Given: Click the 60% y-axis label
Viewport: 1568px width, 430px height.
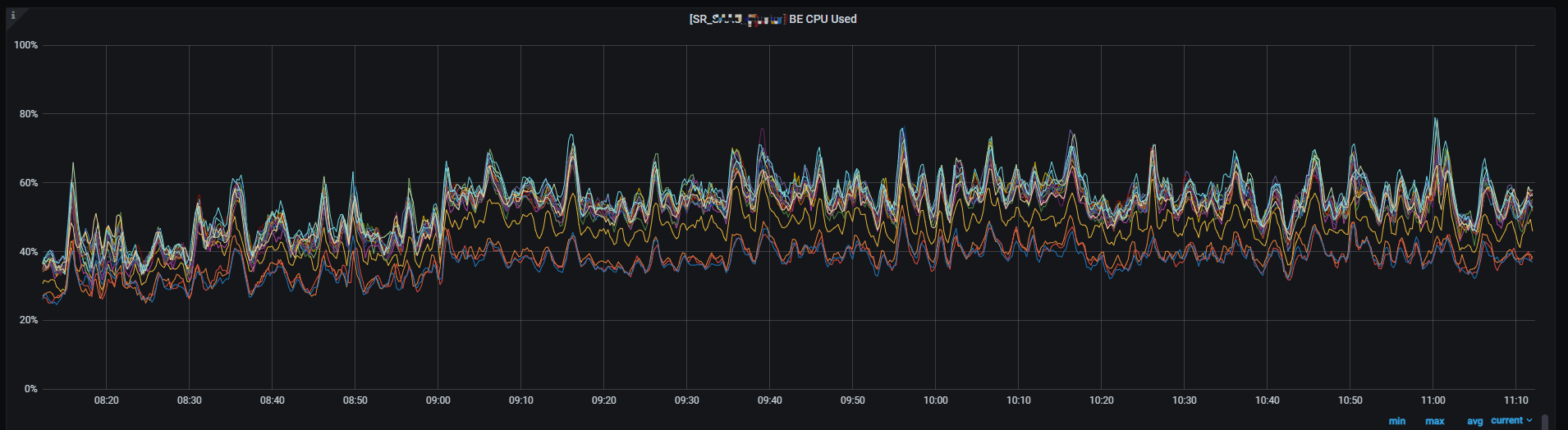Looking at the screenshot, I should (29, 183).
